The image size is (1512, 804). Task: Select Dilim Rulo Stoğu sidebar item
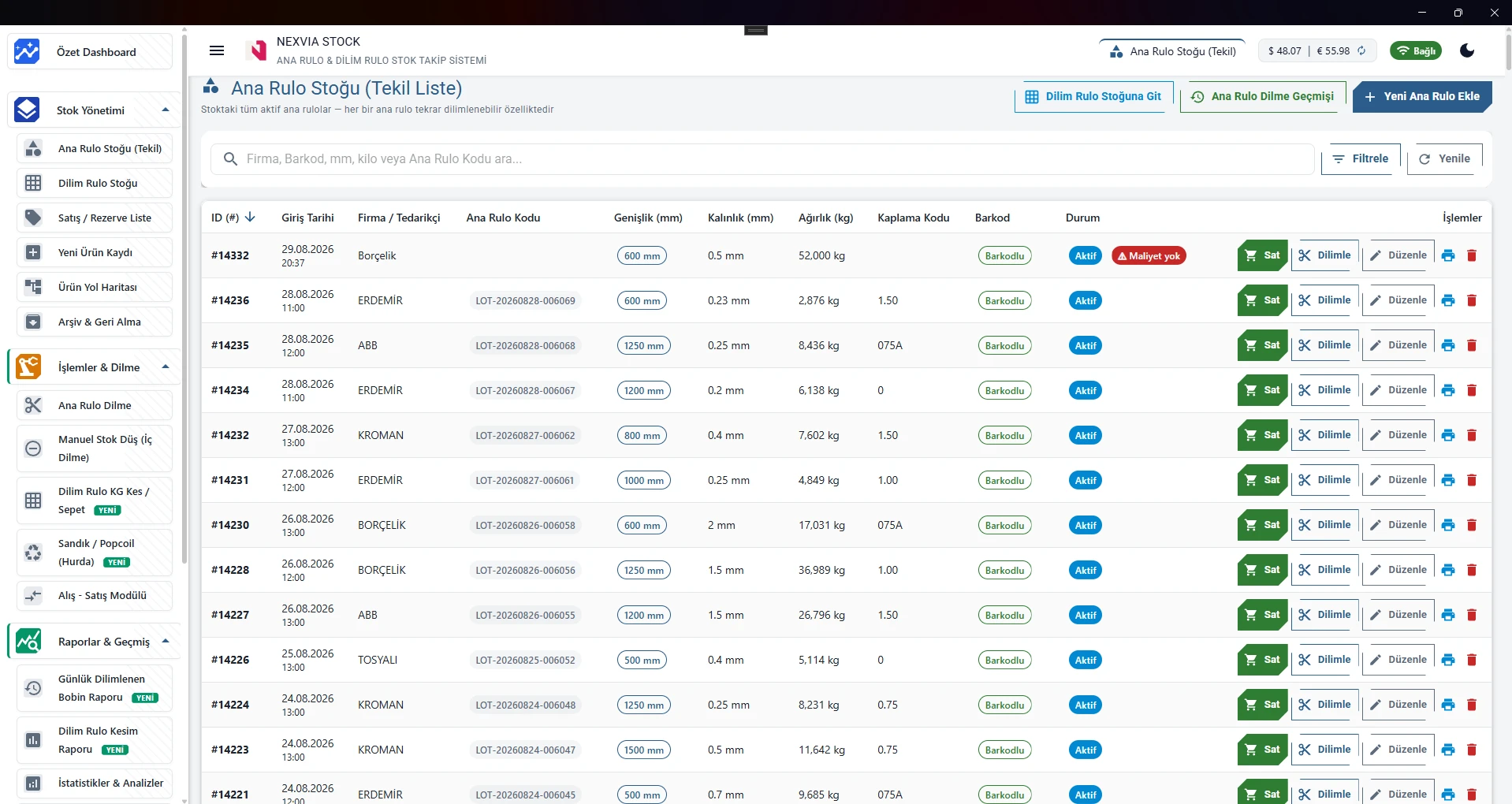click(x=95, y=183)
